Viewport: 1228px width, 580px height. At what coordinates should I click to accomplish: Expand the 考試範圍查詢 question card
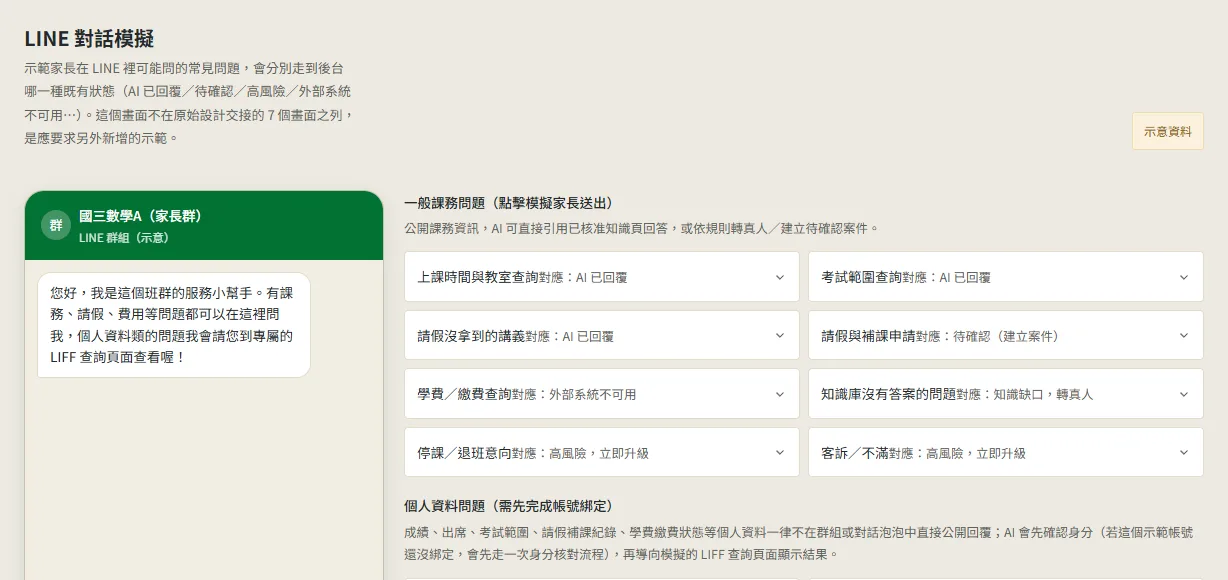tap(1005, 277)
